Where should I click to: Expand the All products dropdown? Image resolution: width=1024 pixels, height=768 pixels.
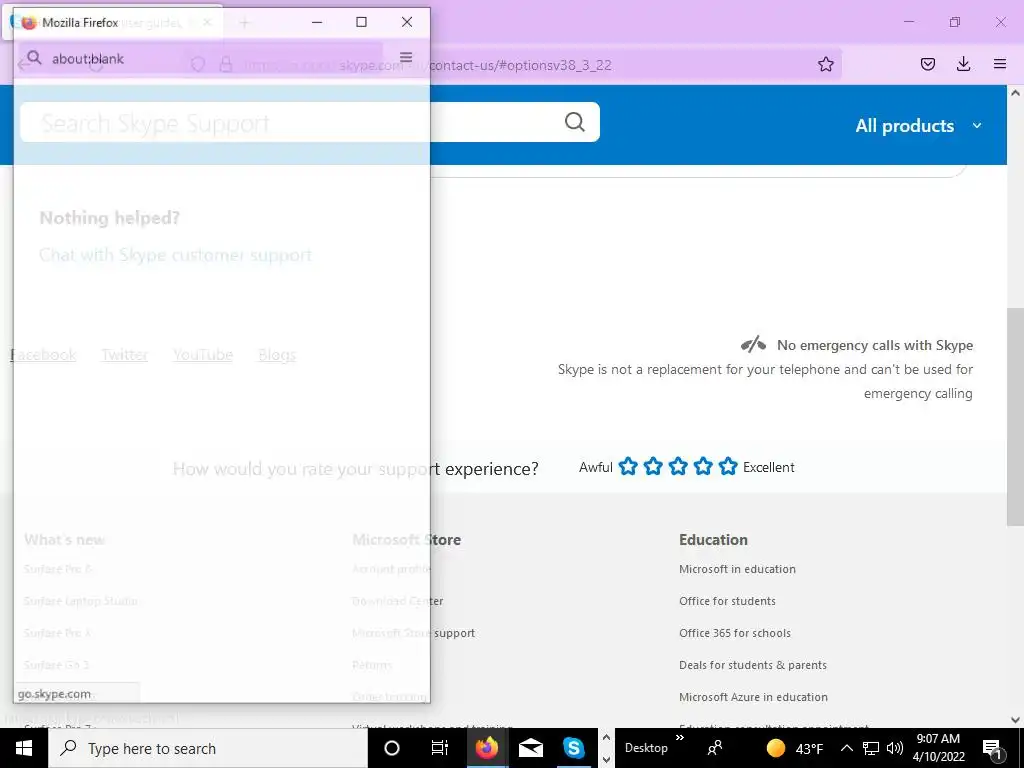(x=918, y=125)
